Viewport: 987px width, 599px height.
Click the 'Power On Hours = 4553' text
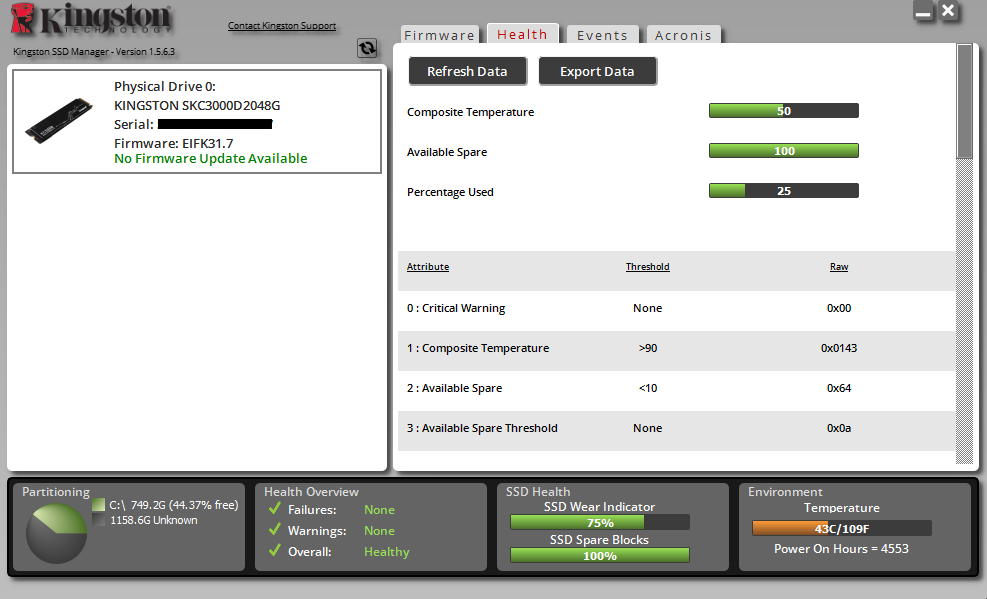[842, 549]
